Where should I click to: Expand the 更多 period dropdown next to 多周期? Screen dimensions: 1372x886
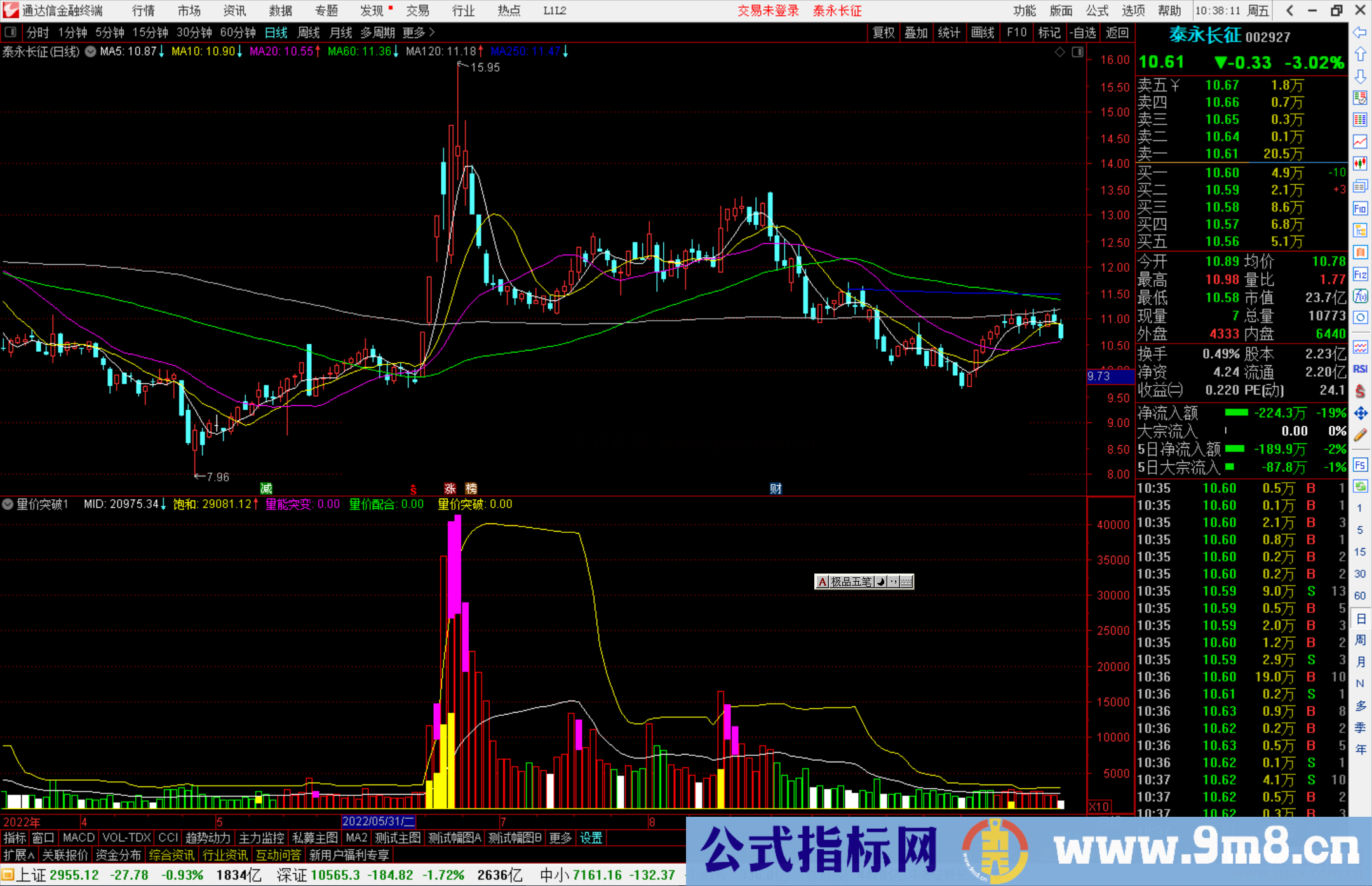[x=413, y=32]
